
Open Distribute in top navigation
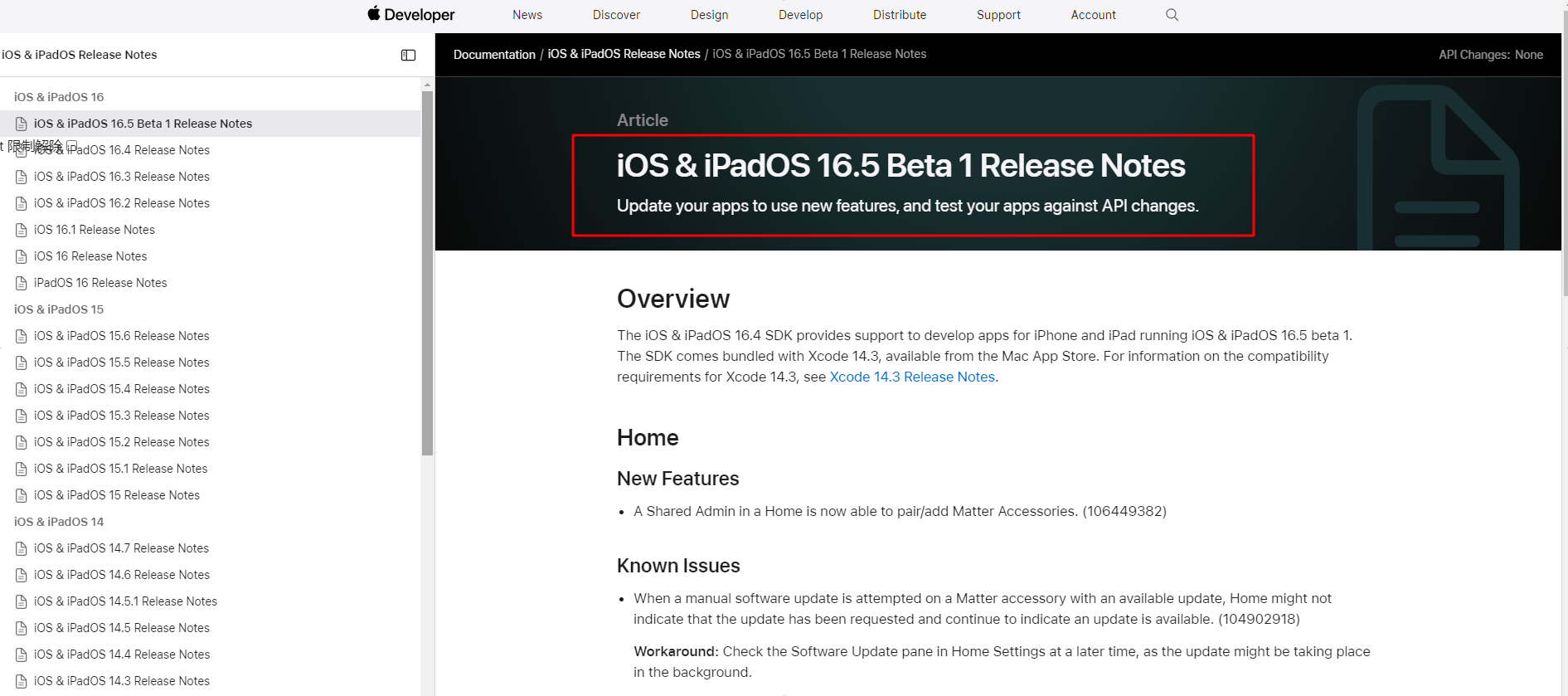point(900,15)
